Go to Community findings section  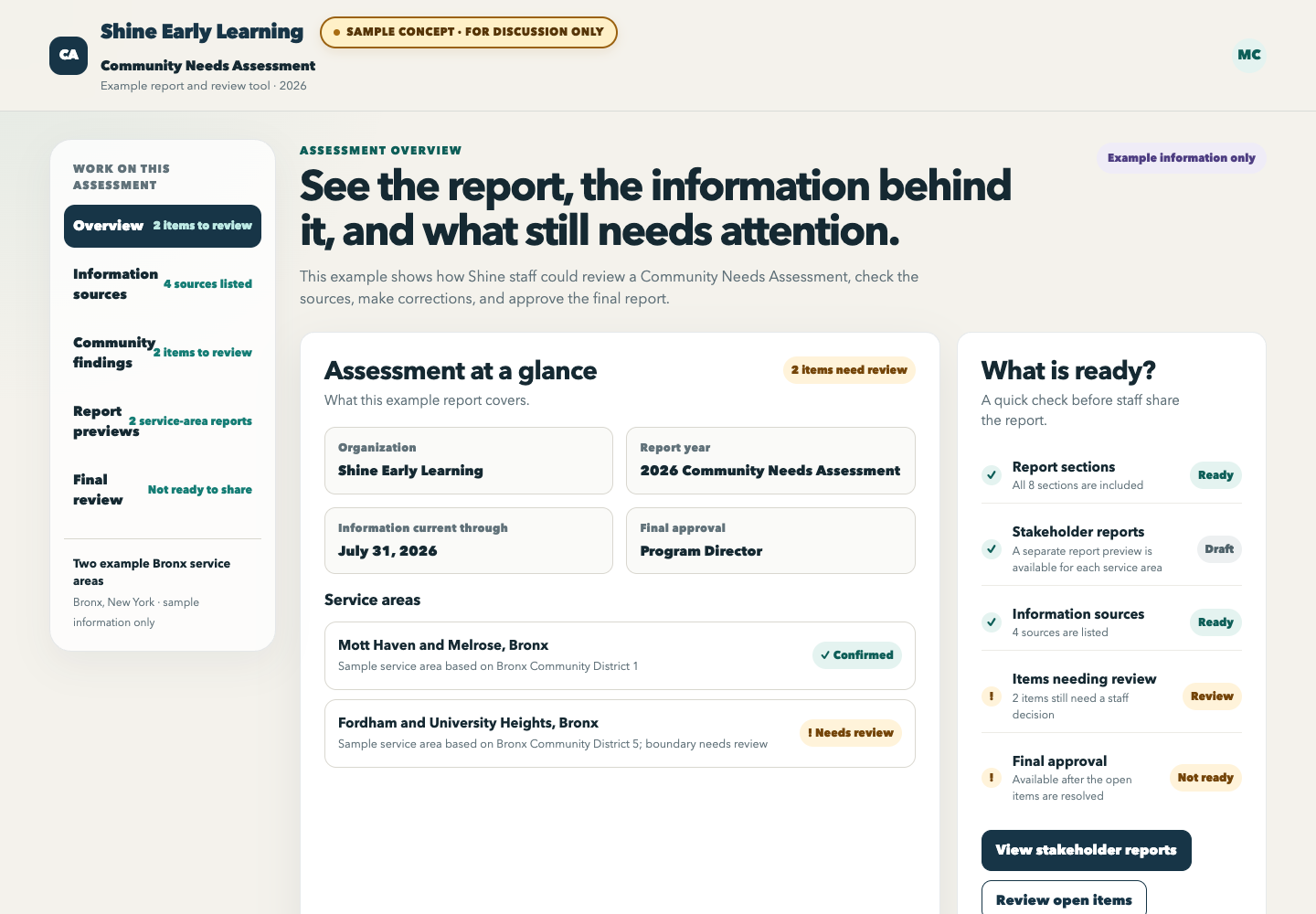[x=163, y=353]
